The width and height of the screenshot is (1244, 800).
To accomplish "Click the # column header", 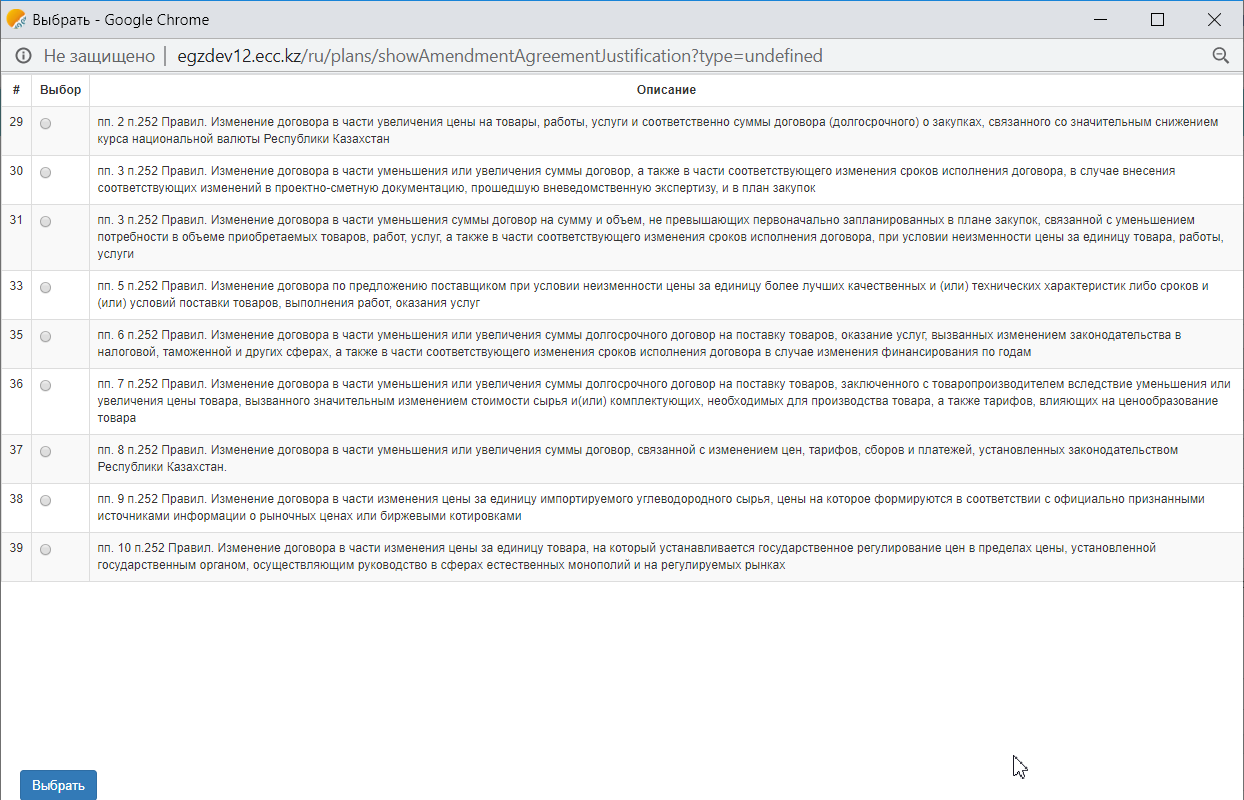I will pos(16,90).
